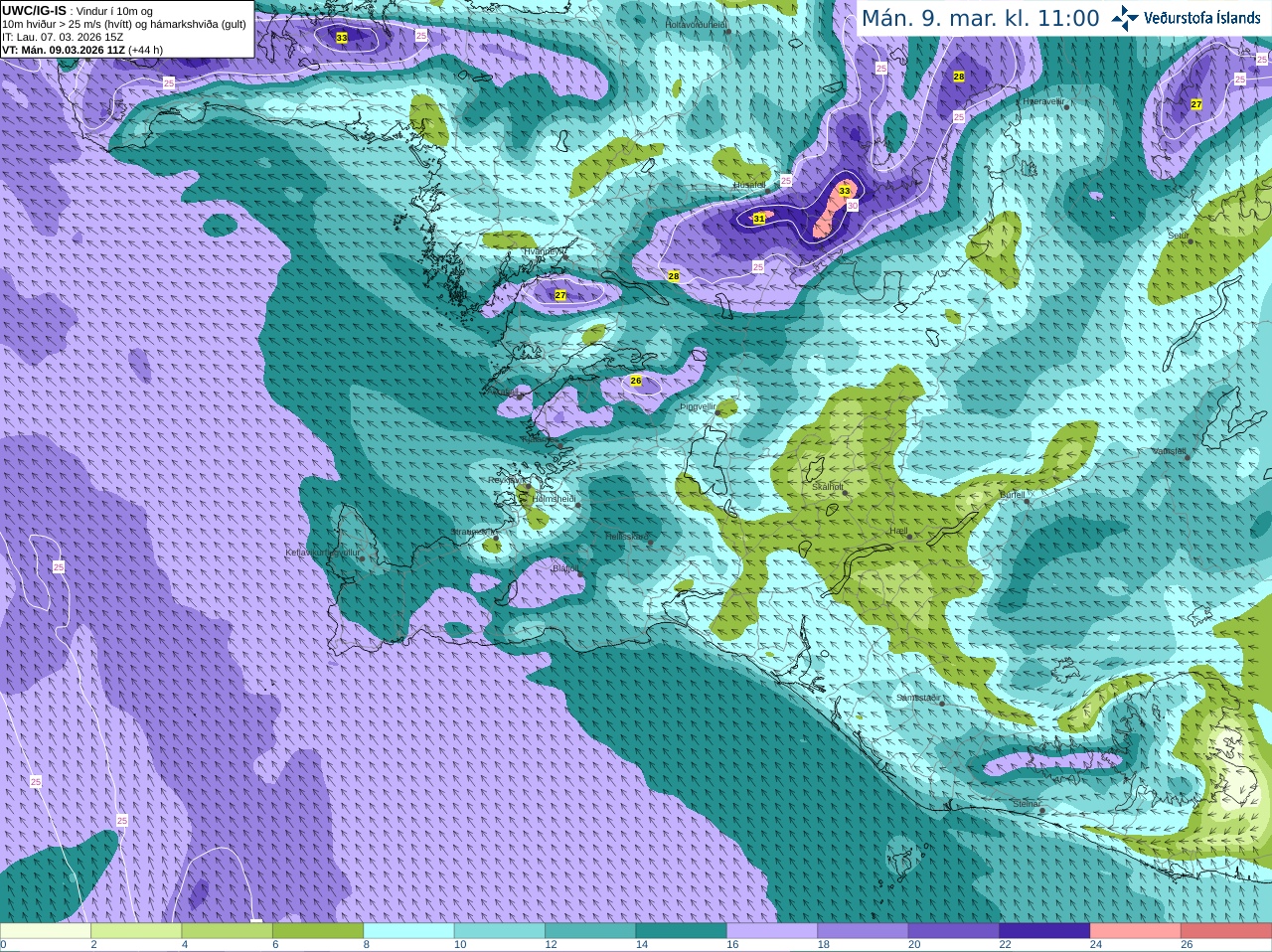Click the 6–8 m/s olive green legend swatch
The height and width of the screenshot is (952, 1272).
coord(318,931)
